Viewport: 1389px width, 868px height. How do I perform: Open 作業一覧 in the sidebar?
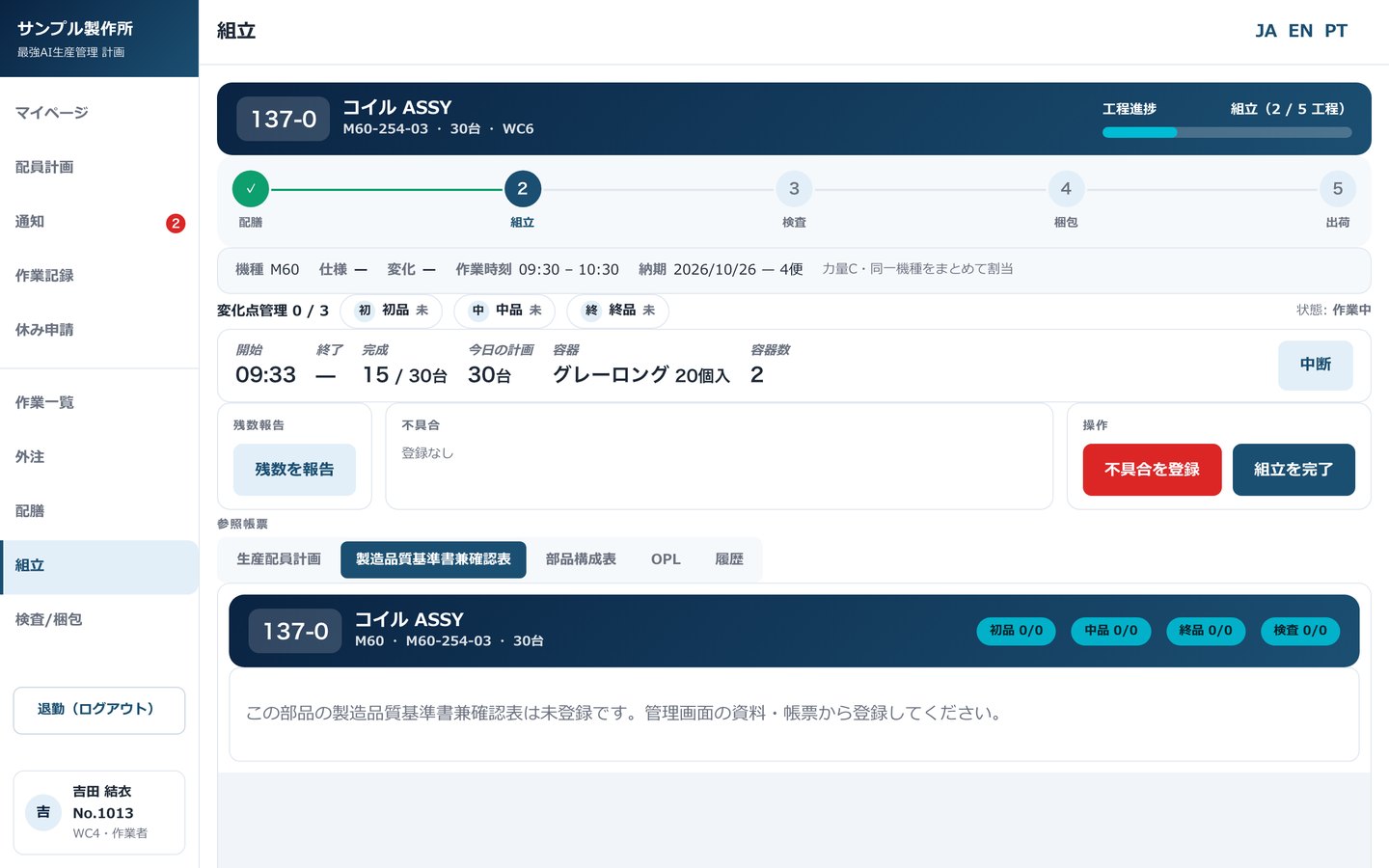pyautogui.click(x=99, y=402)
